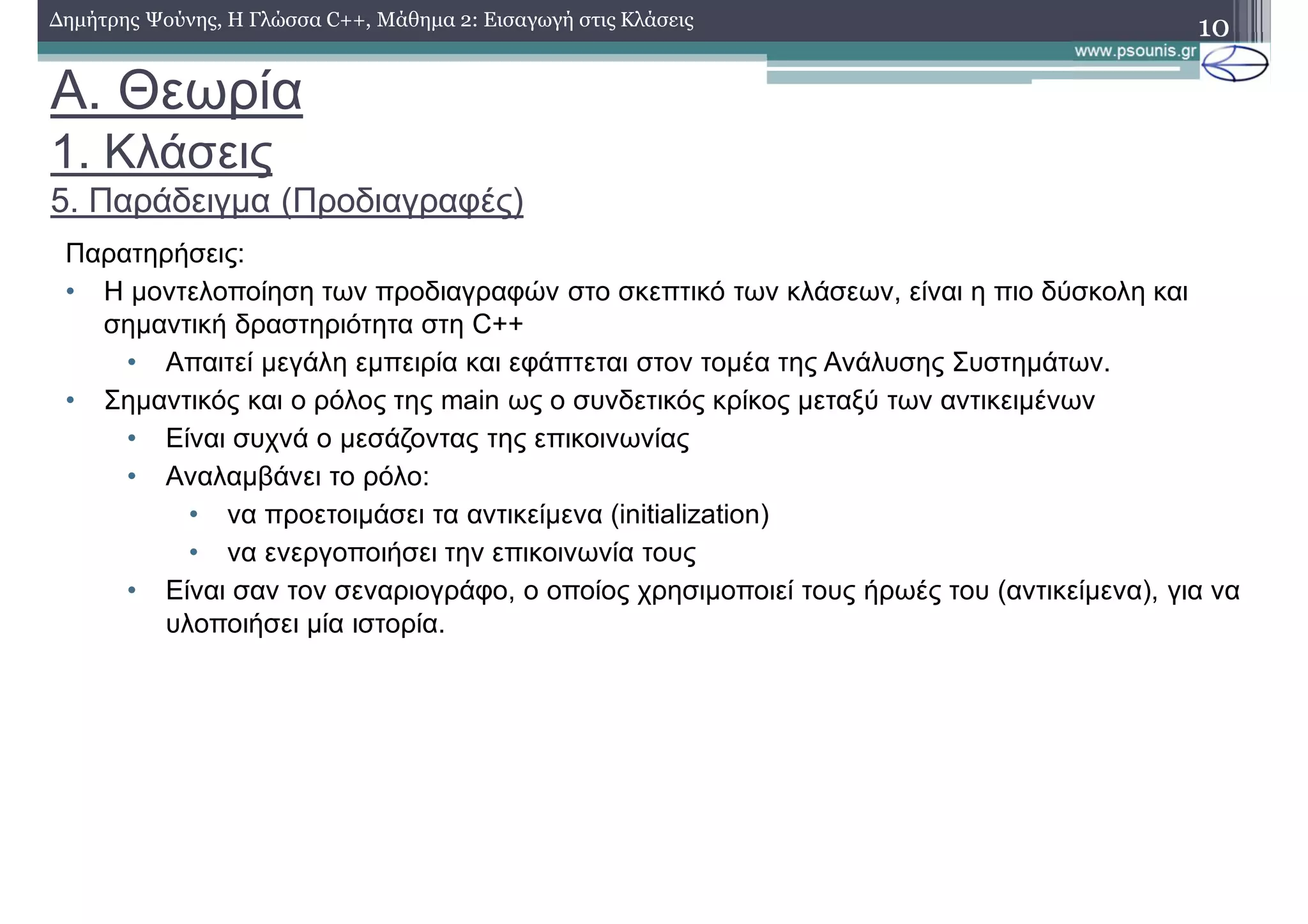This screenshot has height=924, width=1308.
Task: Click 'να ενεργοποιήσει την επικοινωνία τους'
Action: [461, 552]
